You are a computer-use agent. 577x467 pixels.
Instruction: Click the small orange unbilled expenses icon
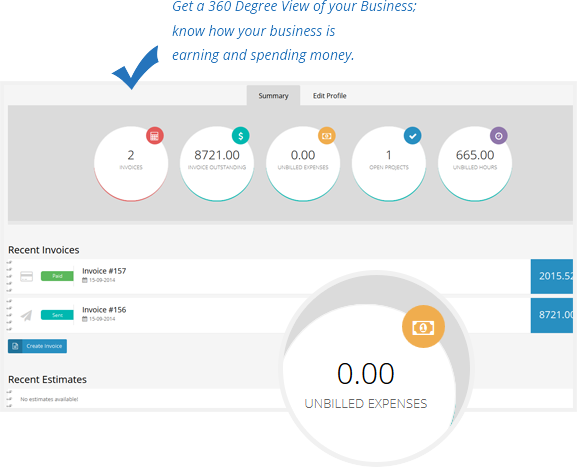327,136
